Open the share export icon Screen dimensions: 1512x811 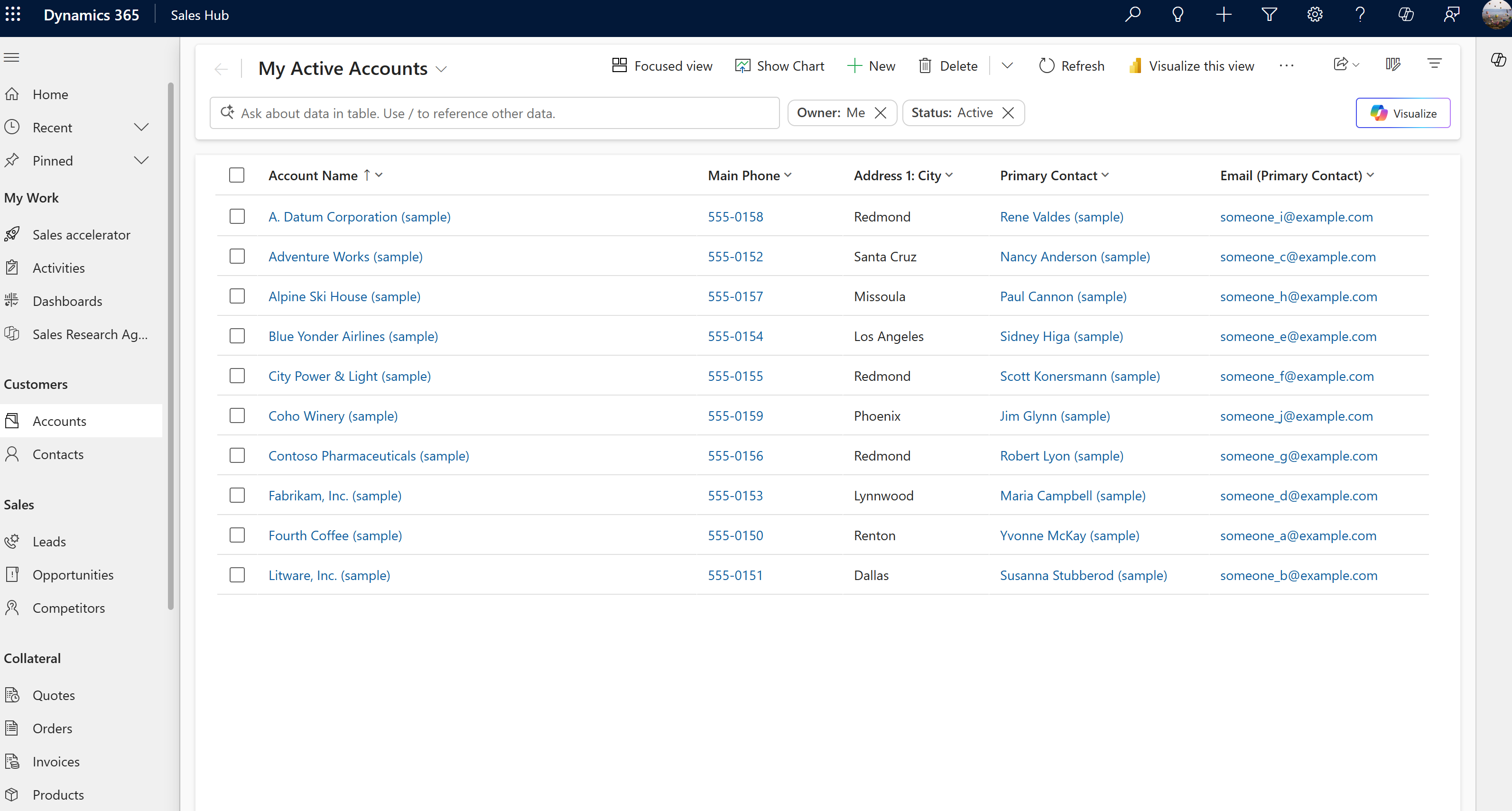tap(1346, 65)
